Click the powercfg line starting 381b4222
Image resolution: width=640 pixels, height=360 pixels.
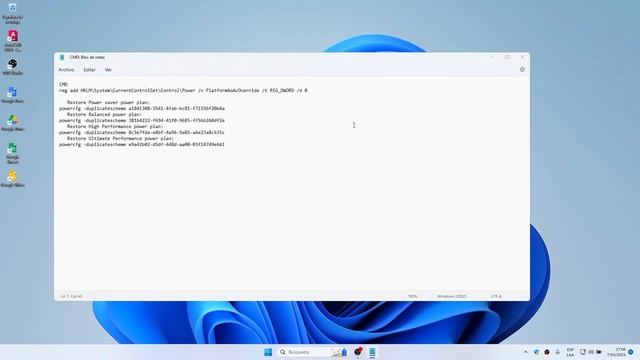(x=142, y=120)
